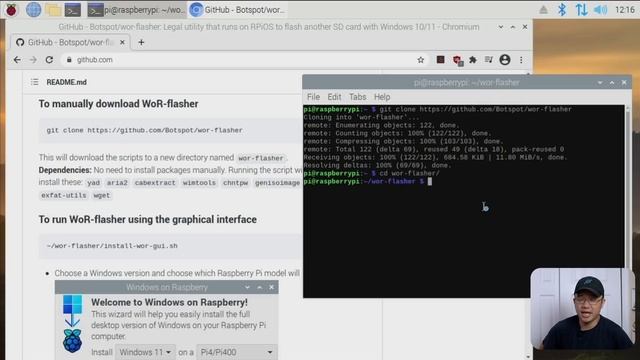Screen dimensions: 640x360
Task: Minimize the terminal window with the down arrow
Action: (600, 82)
